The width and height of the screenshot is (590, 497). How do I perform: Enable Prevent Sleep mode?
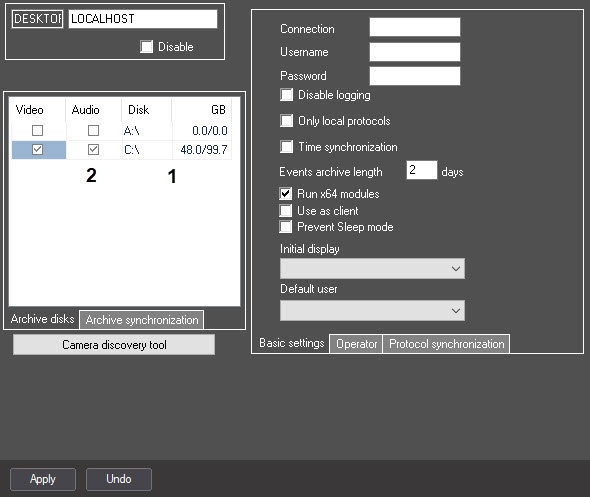(x=286, y=227)
